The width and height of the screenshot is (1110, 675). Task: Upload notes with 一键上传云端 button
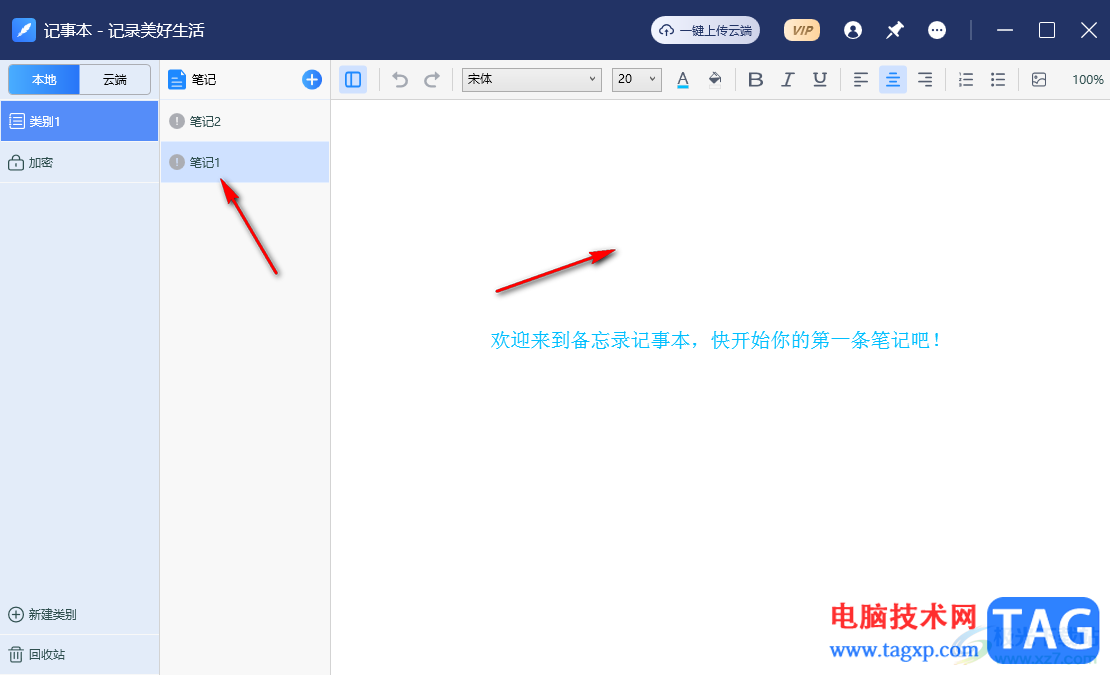point(705,30)
